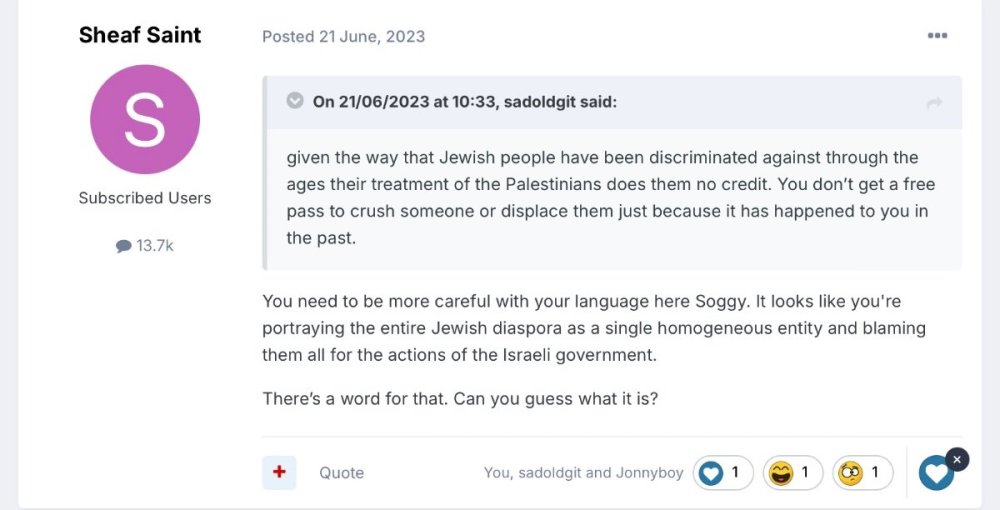
Task: Collapse the sadoldgit quote block
Action: [295, 101]
